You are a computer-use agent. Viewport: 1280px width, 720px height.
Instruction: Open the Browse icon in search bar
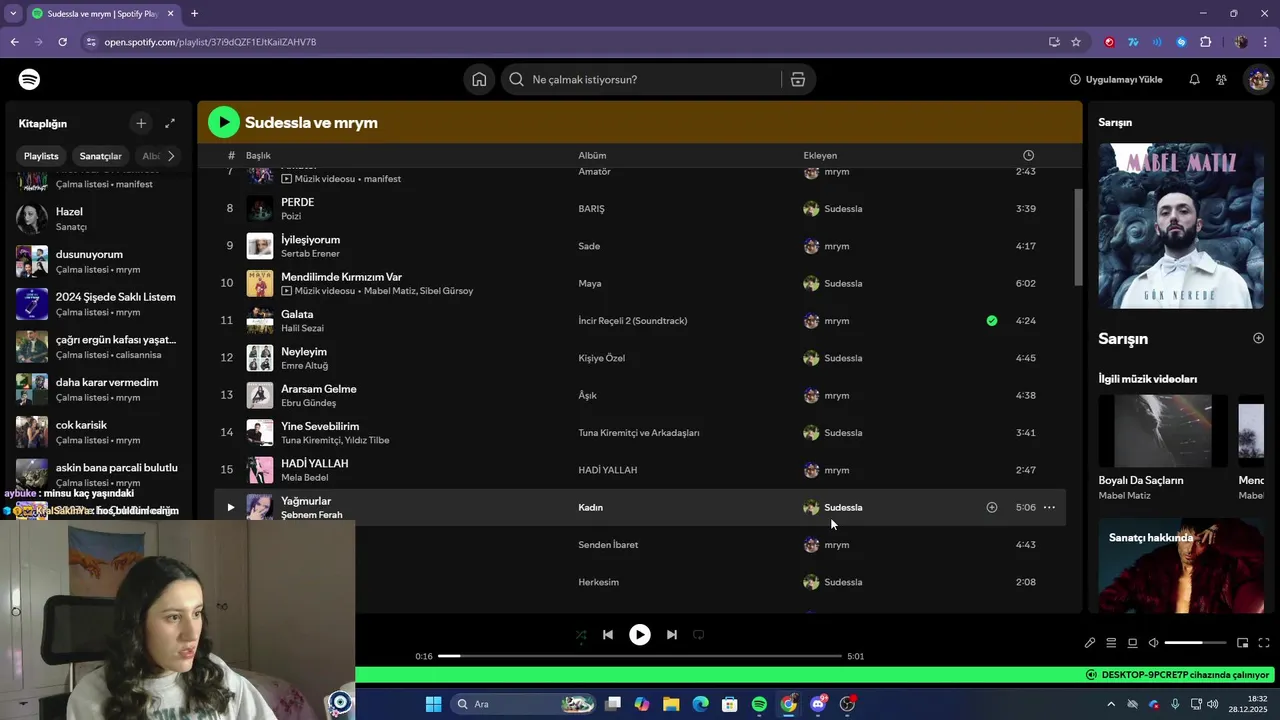[x=798, y=80]
